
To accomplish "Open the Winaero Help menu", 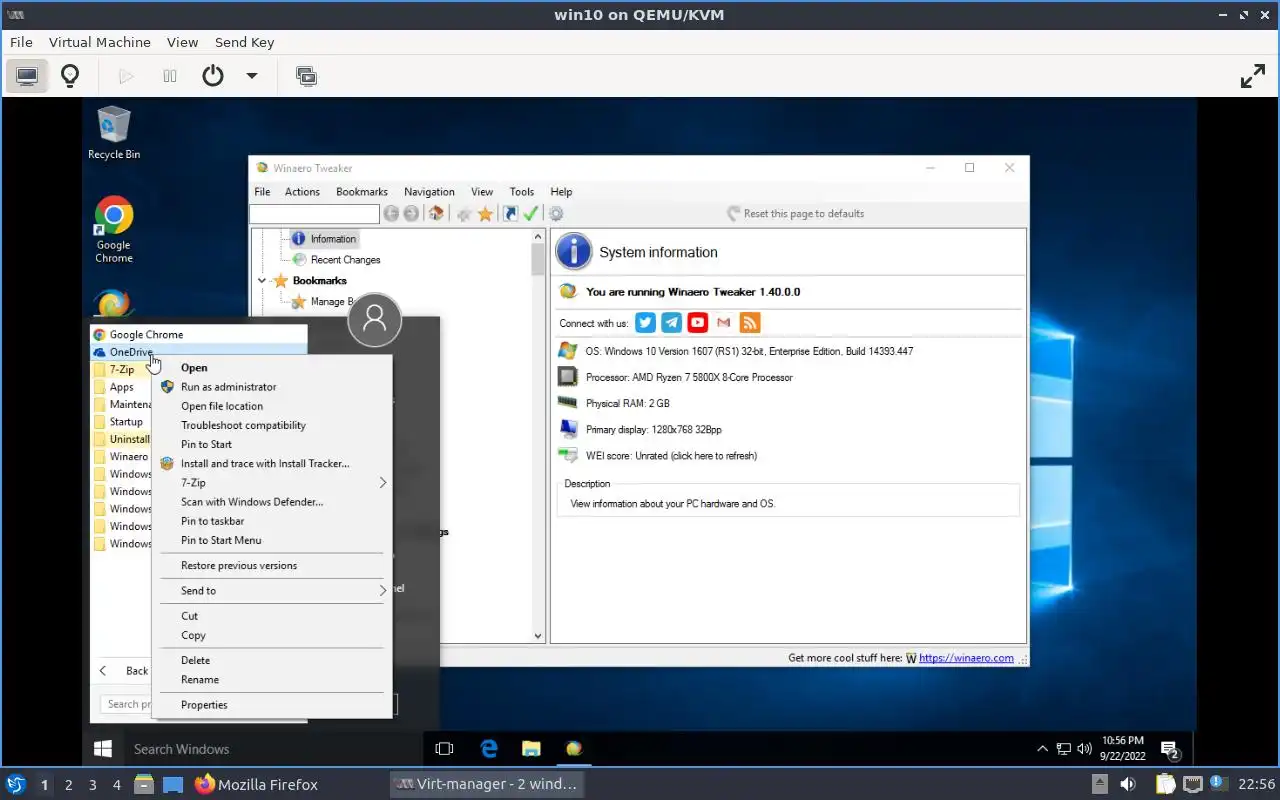I will [x=561, y=192].
